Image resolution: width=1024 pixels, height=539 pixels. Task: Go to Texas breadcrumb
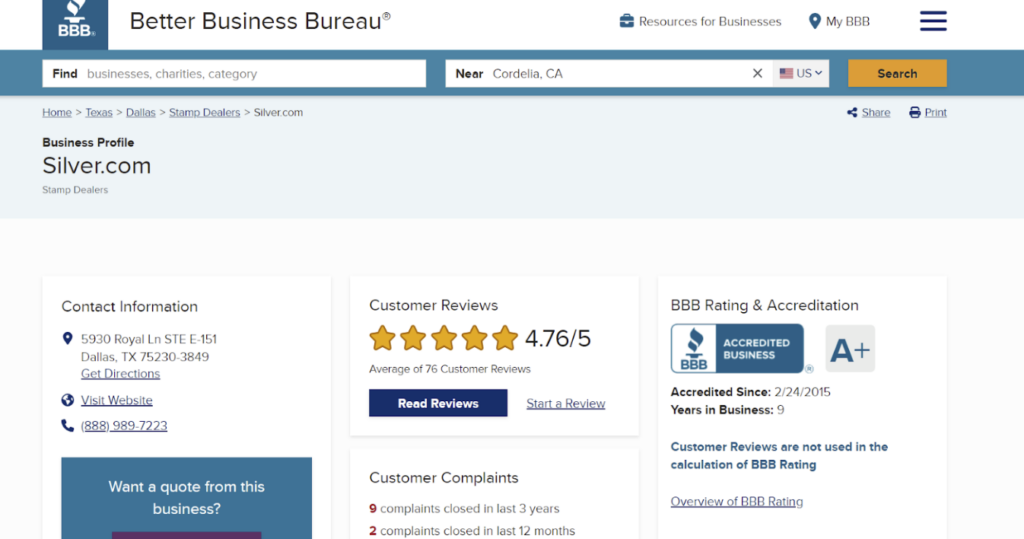99,112
